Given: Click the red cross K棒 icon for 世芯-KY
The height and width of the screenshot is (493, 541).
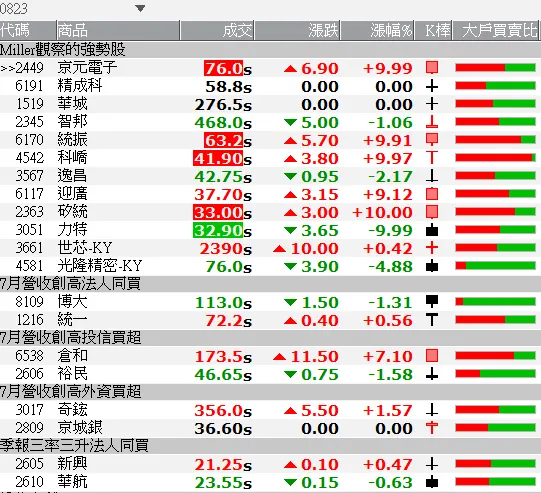Looking at the screenshot, I should point(432,248).
